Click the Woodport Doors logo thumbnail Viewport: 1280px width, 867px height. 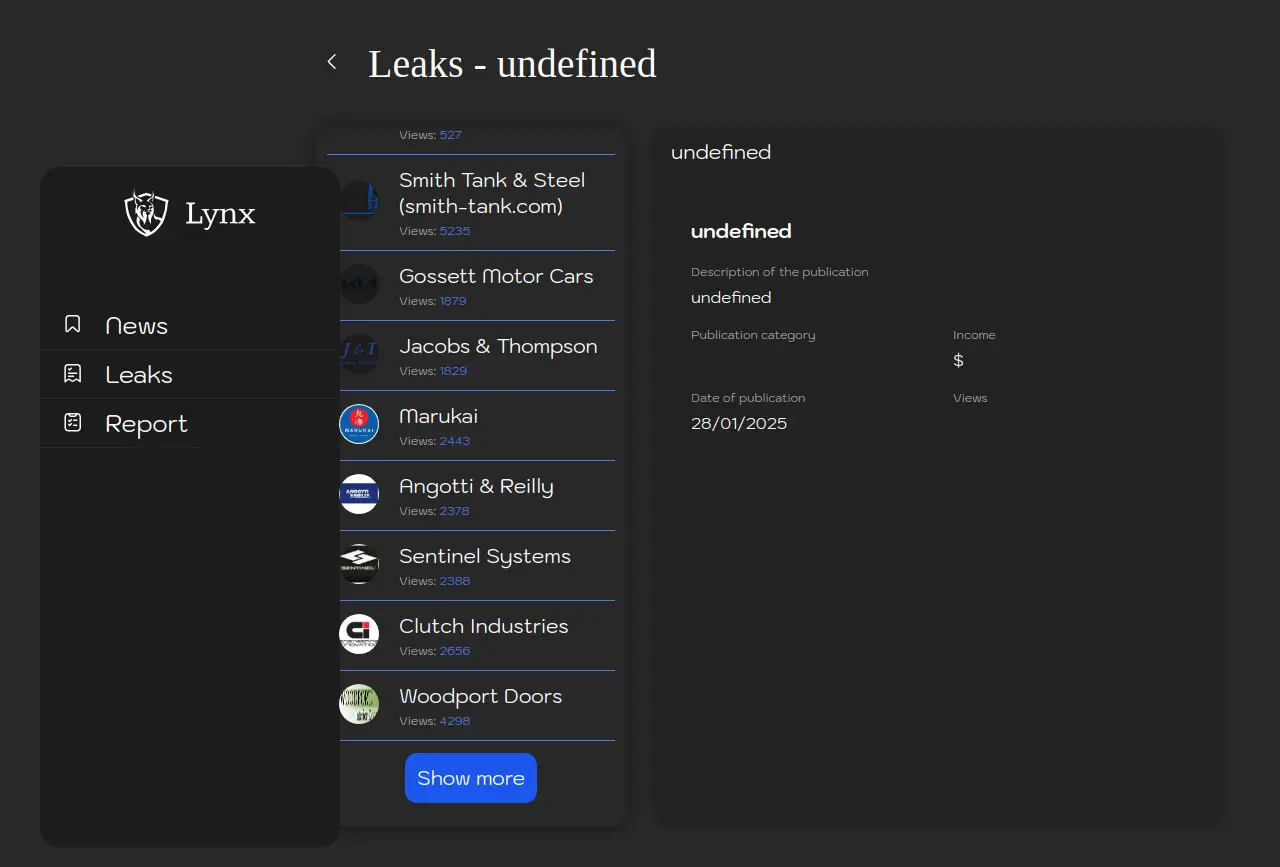(x=359, y=704)
